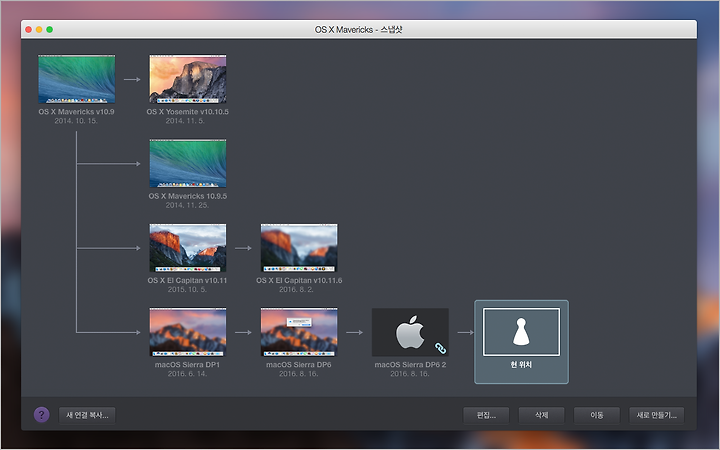This screenshot has width=720, height=450.
Task: Click the date "2016. 6. 14."
Action: click(187, 374)
